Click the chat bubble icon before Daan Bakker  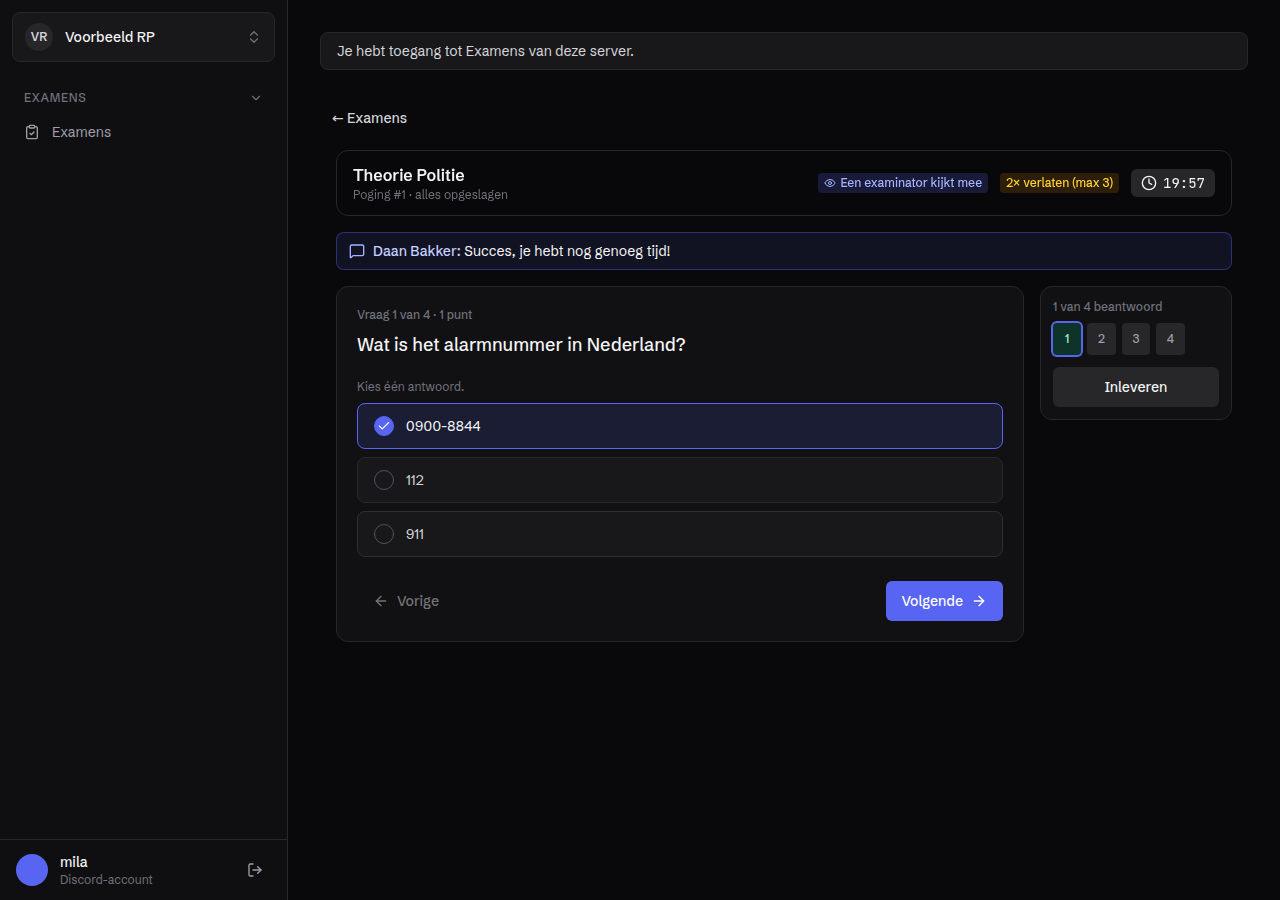click(357, 251)
